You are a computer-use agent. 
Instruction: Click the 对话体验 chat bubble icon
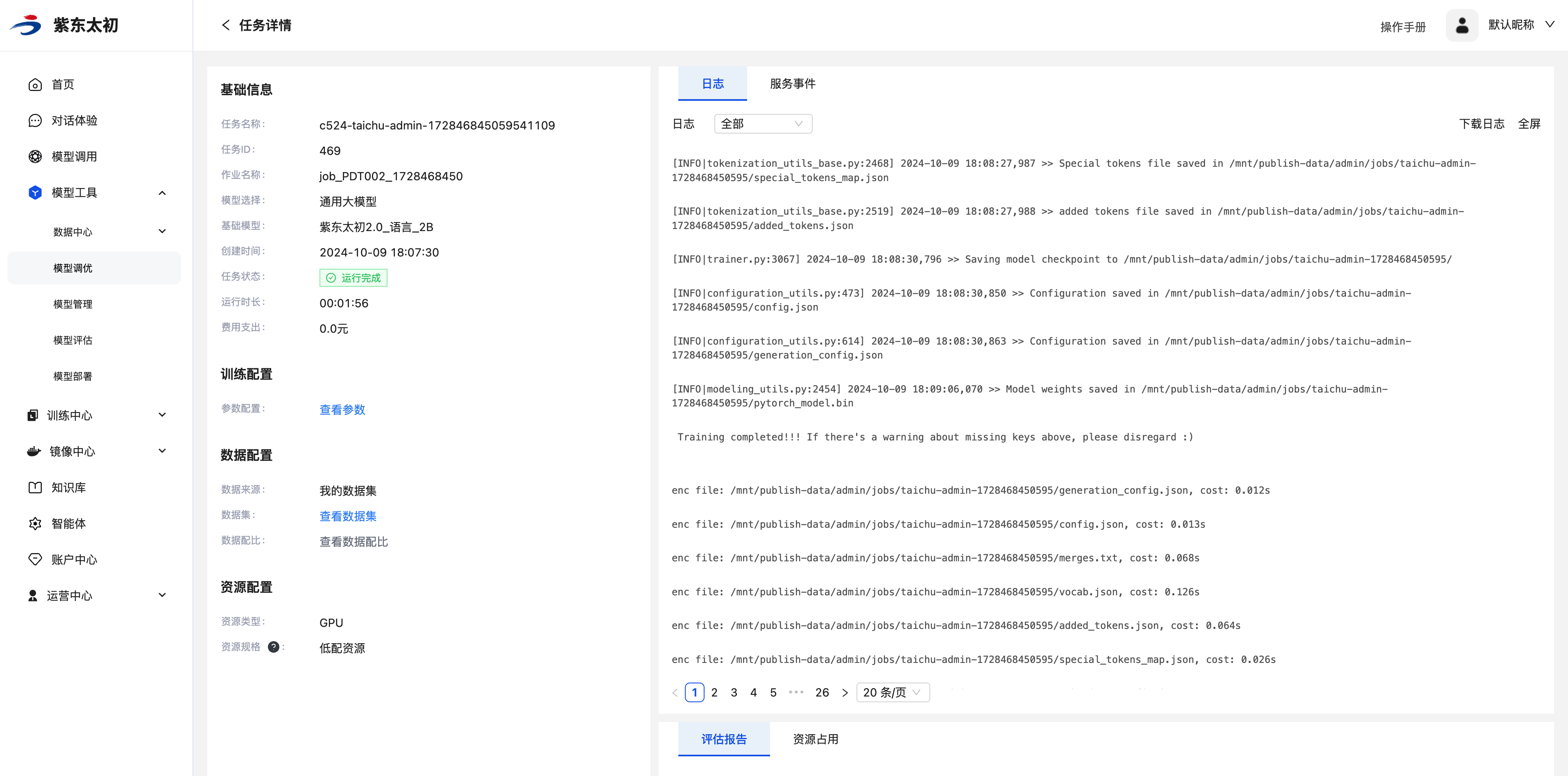coord(35,120)
